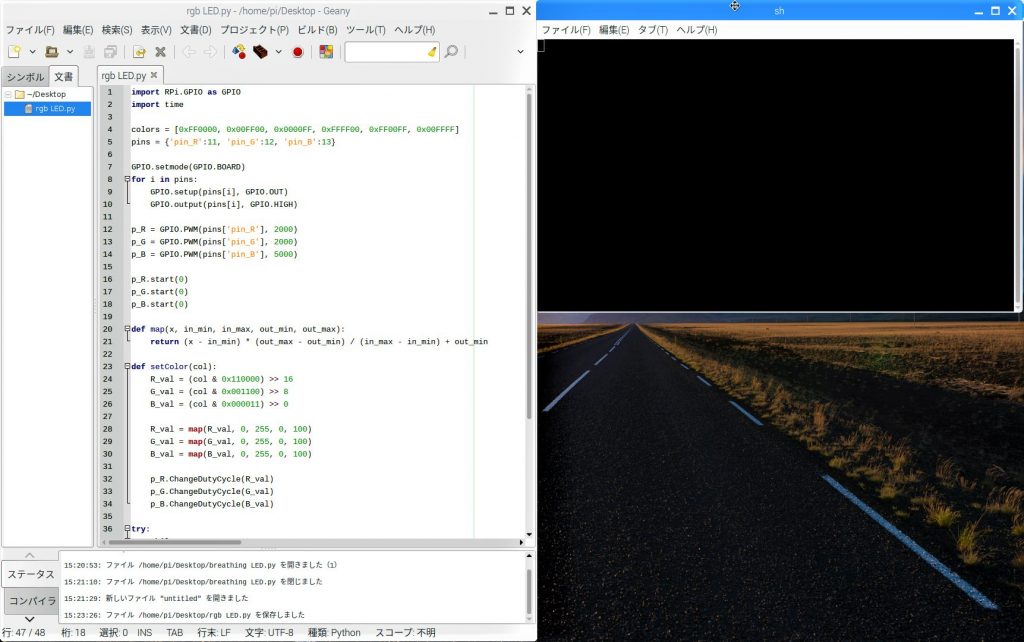Click the toolbar search text field
Screen dimensions: 1024x642
[385, 51]
